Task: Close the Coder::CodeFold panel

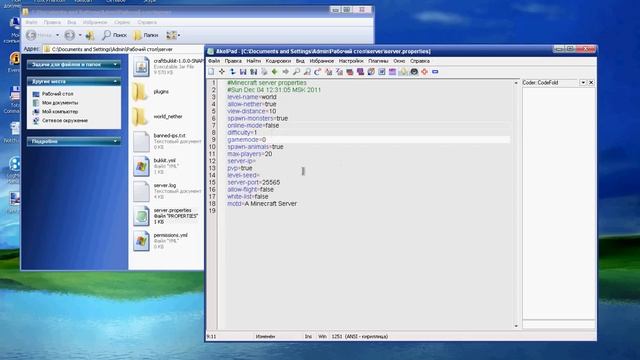Action: point(591,82)
